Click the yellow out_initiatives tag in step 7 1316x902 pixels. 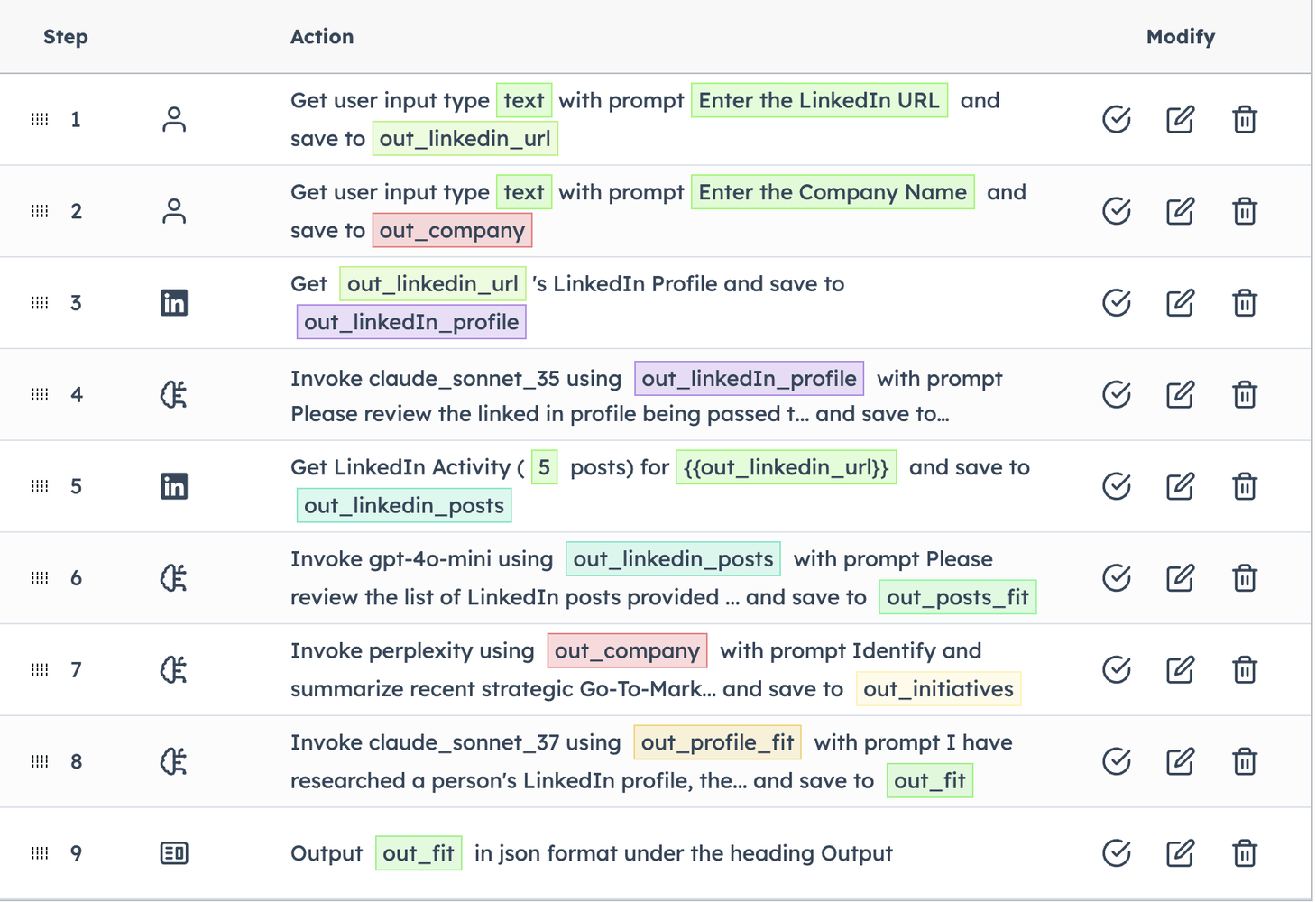[x=938, y=689]
